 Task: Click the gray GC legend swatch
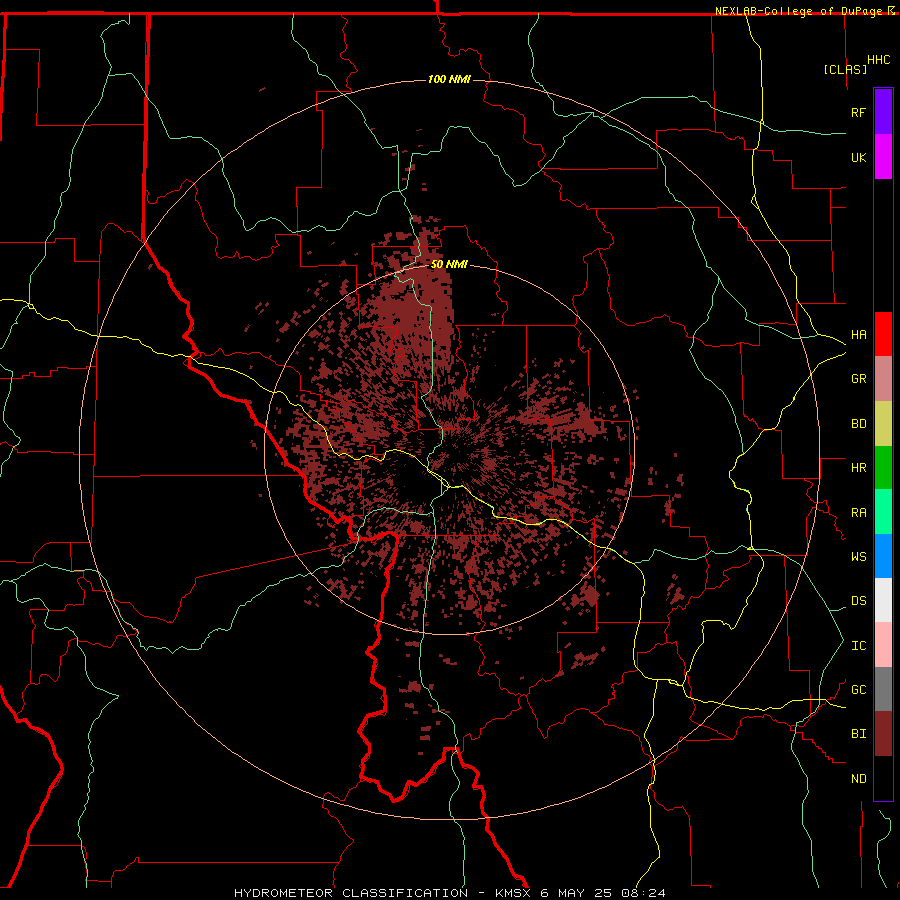tap(883, 689)
